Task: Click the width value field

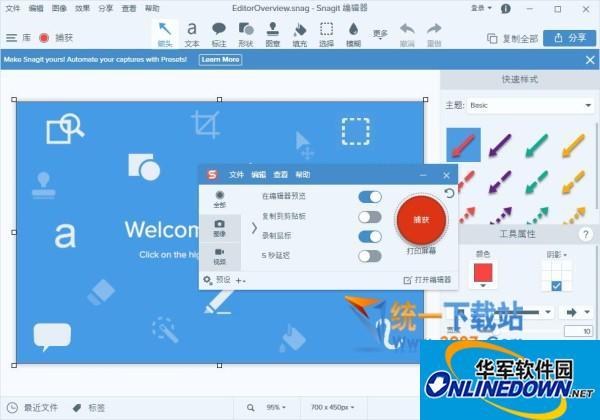Action: [578, 331]
